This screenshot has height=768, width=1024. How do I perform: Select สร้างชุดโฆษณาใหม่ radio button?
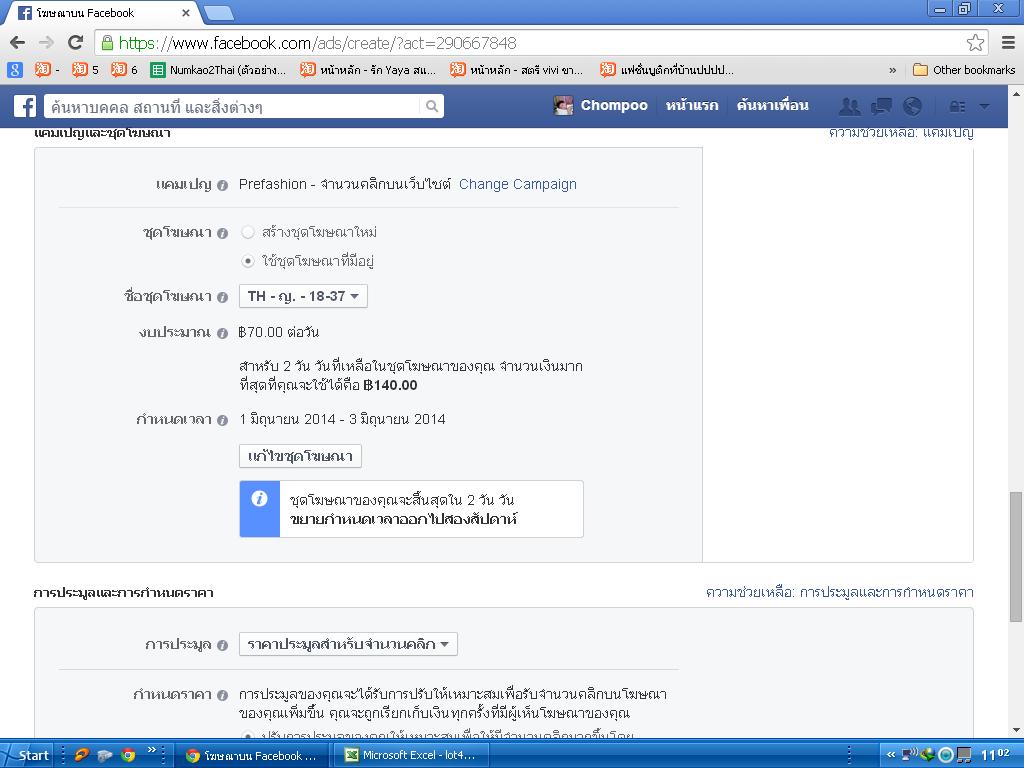point(248,232)
